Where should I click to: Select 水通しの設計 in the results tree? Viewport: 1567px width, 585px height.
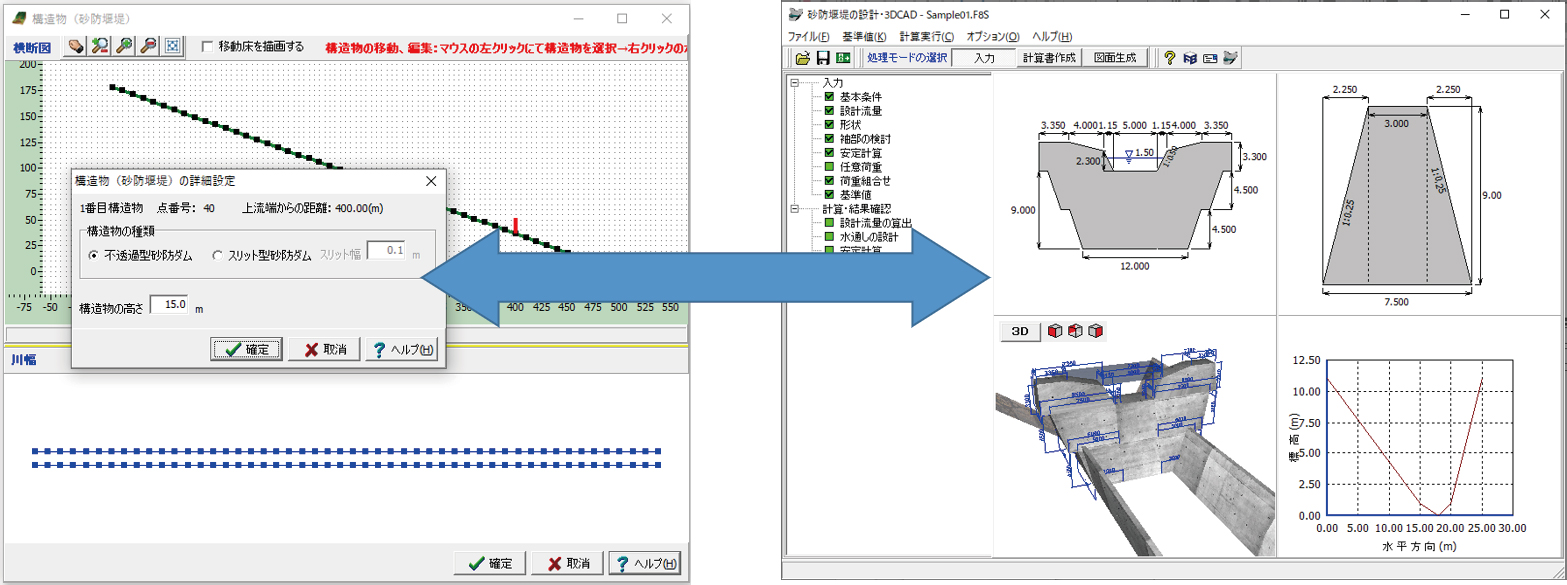tap(871, 237)
